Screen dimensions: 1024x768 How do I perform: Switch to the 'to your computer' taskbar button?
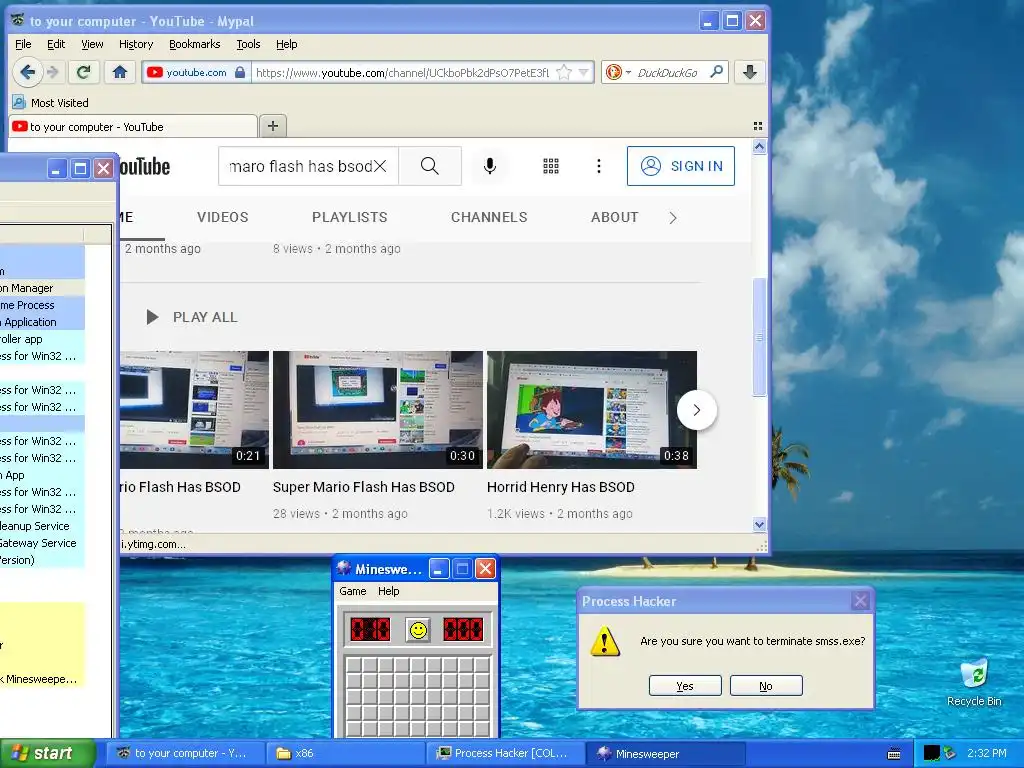185,754
